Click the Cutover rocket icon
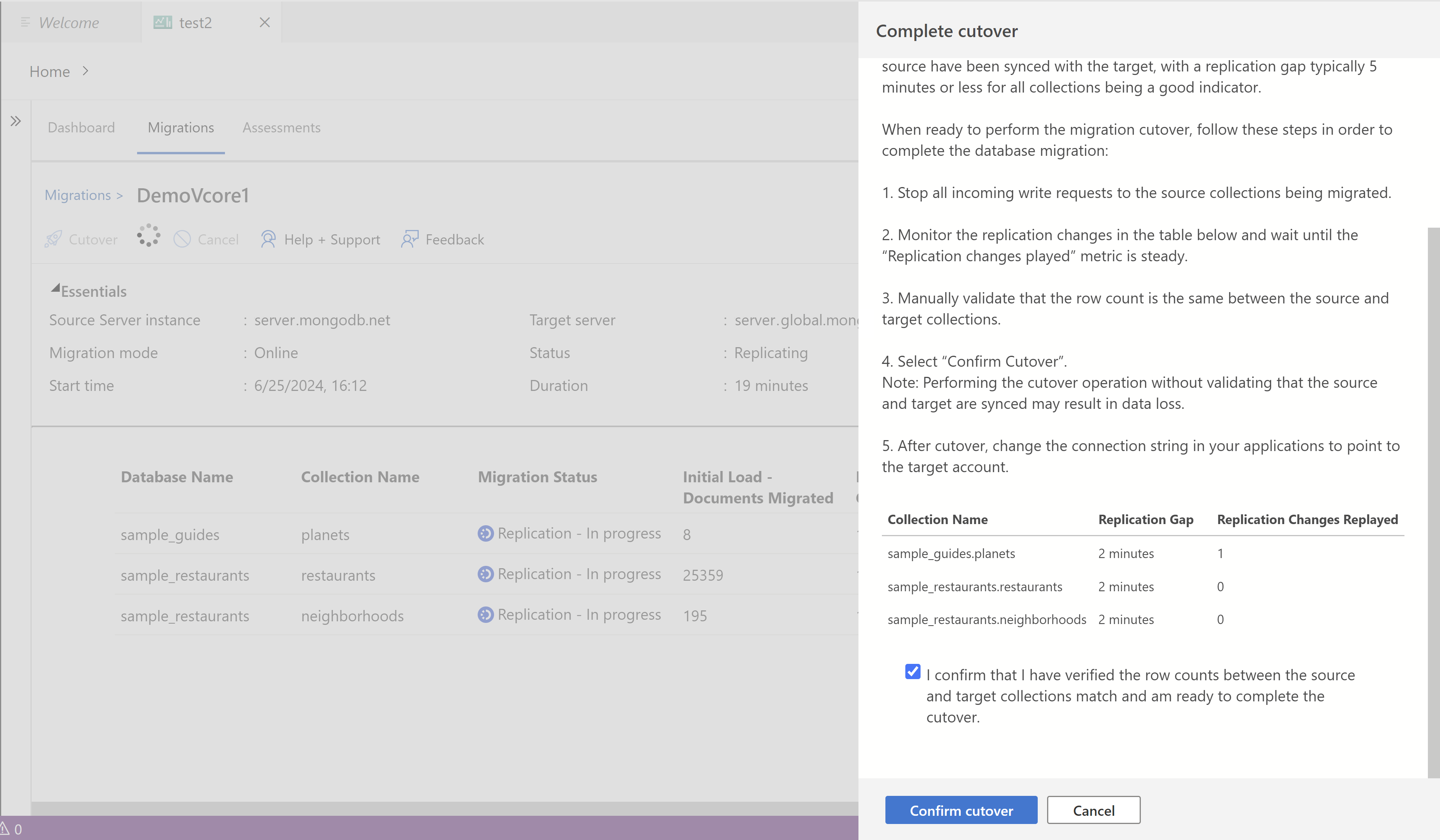Image resolution: width=1440 pixels, height=840 pixels. [53, 239]
